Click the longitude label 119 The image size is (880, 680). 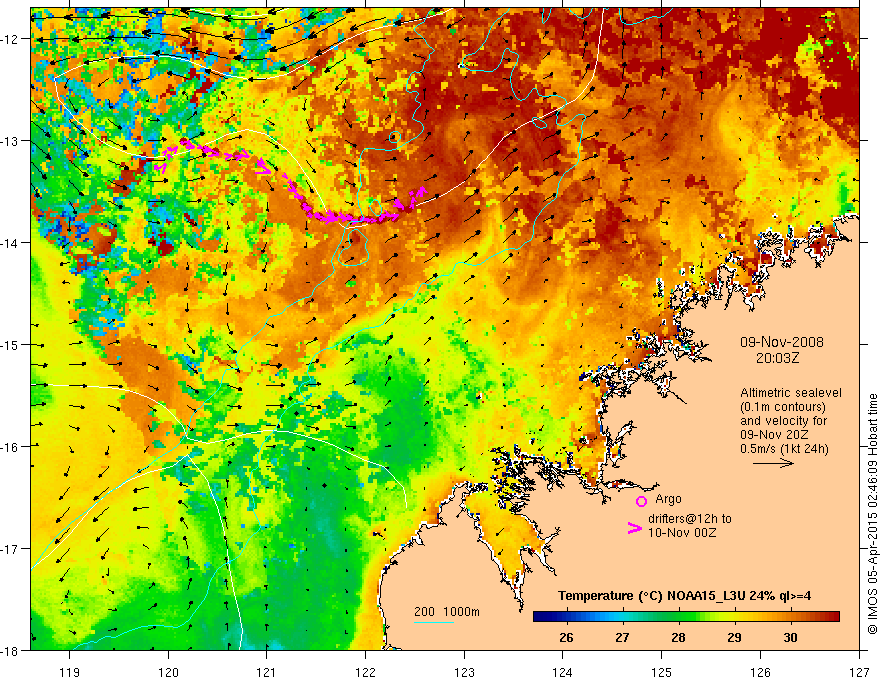click(x=70, y=672)
